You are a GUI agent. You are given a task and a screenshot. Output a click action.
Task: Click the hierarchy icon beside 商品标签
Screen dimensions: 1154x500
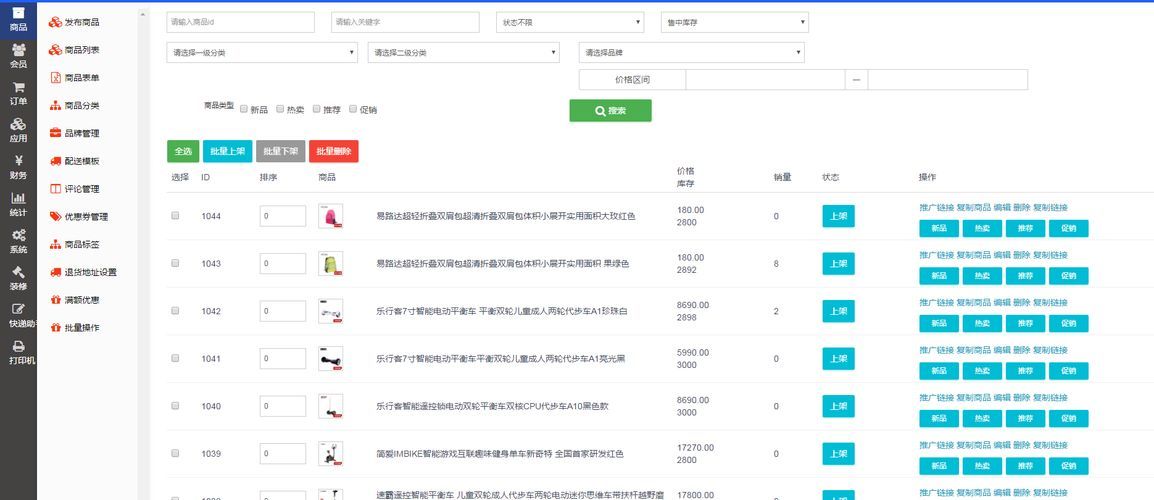tap(55, 244)
